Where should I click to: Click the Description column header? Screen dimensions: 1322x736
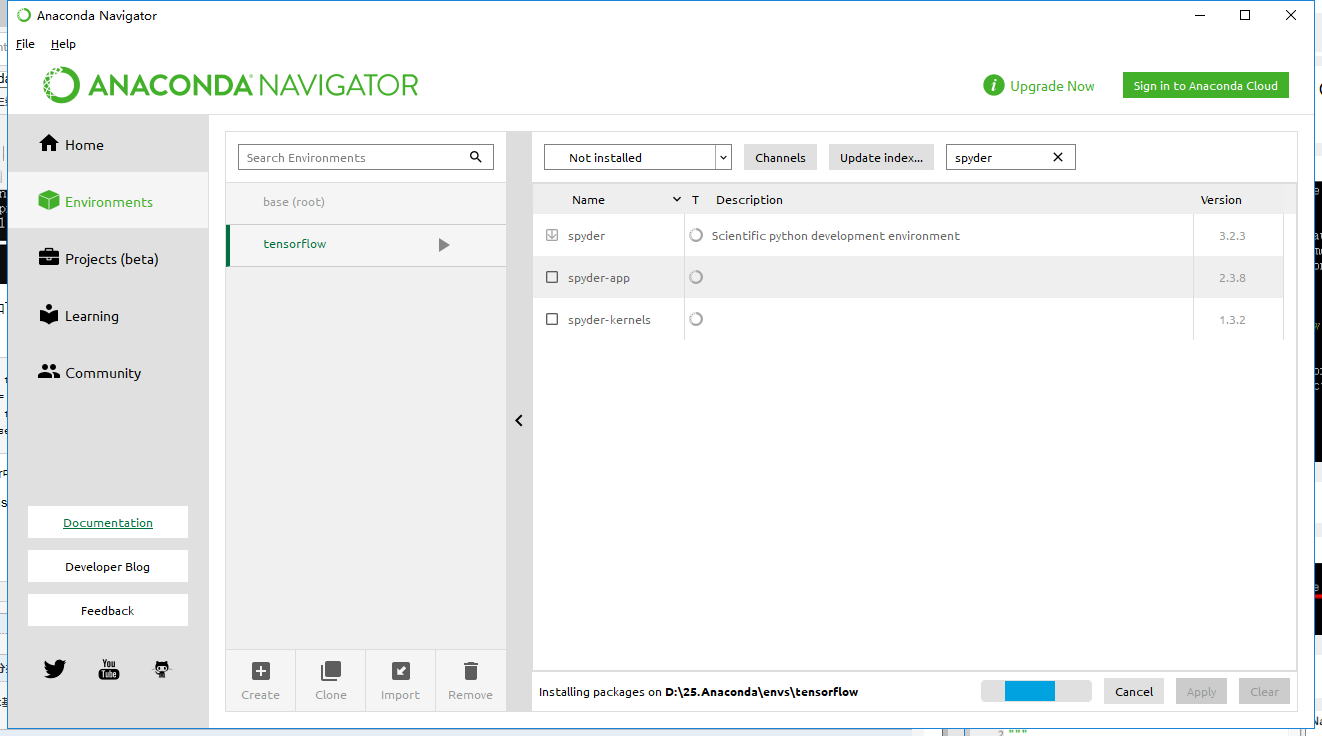[x=749, y=200]
